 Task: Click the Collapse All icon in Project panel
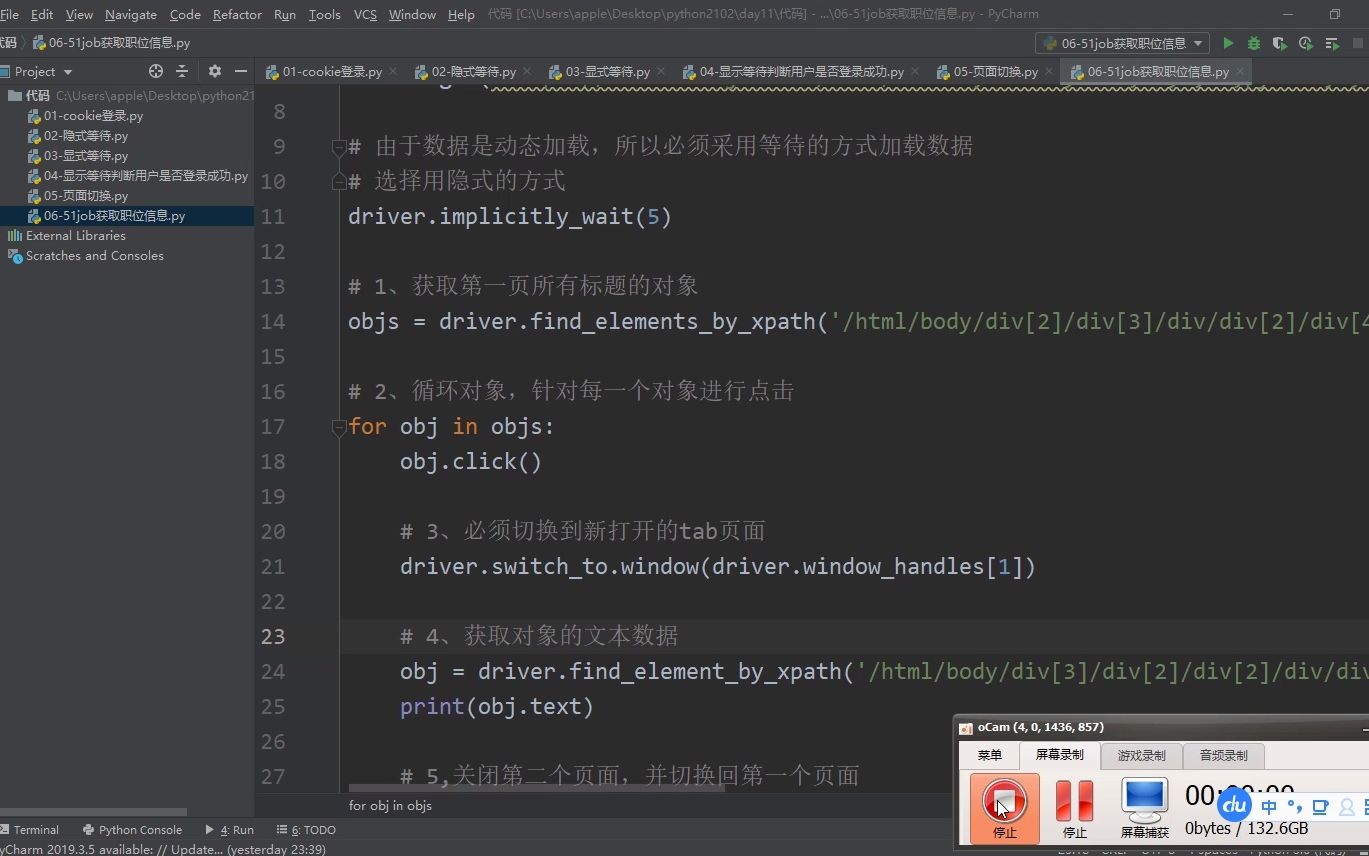point(182,71)
